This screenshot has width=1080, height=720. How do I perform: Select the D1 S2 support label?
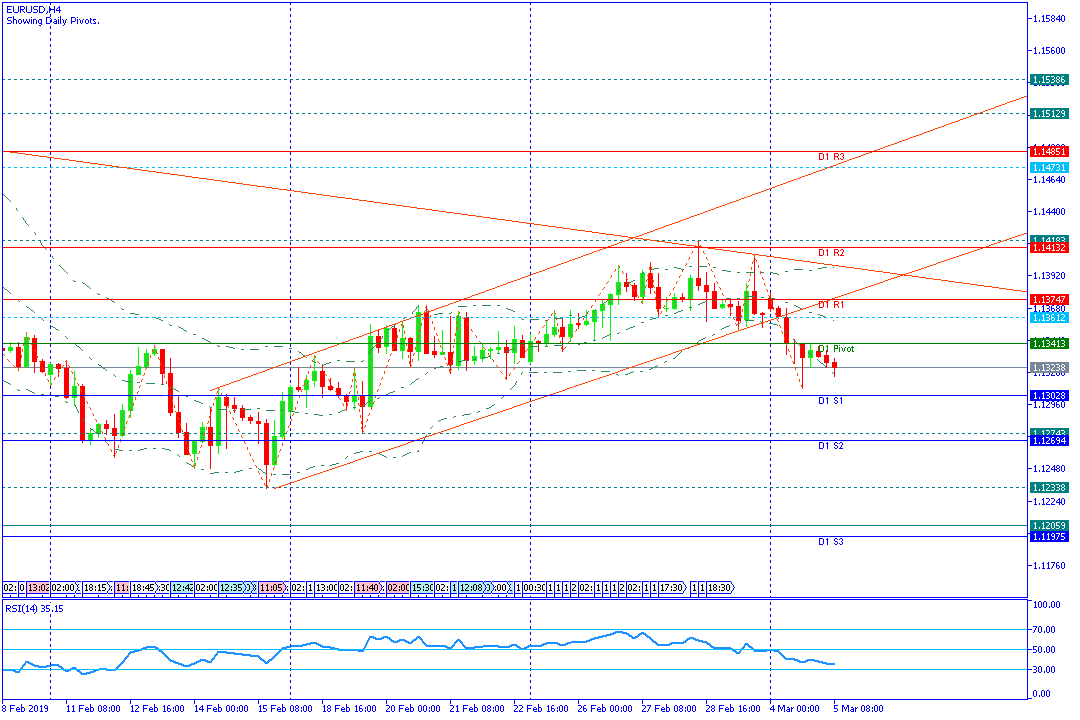click(831, 446)
